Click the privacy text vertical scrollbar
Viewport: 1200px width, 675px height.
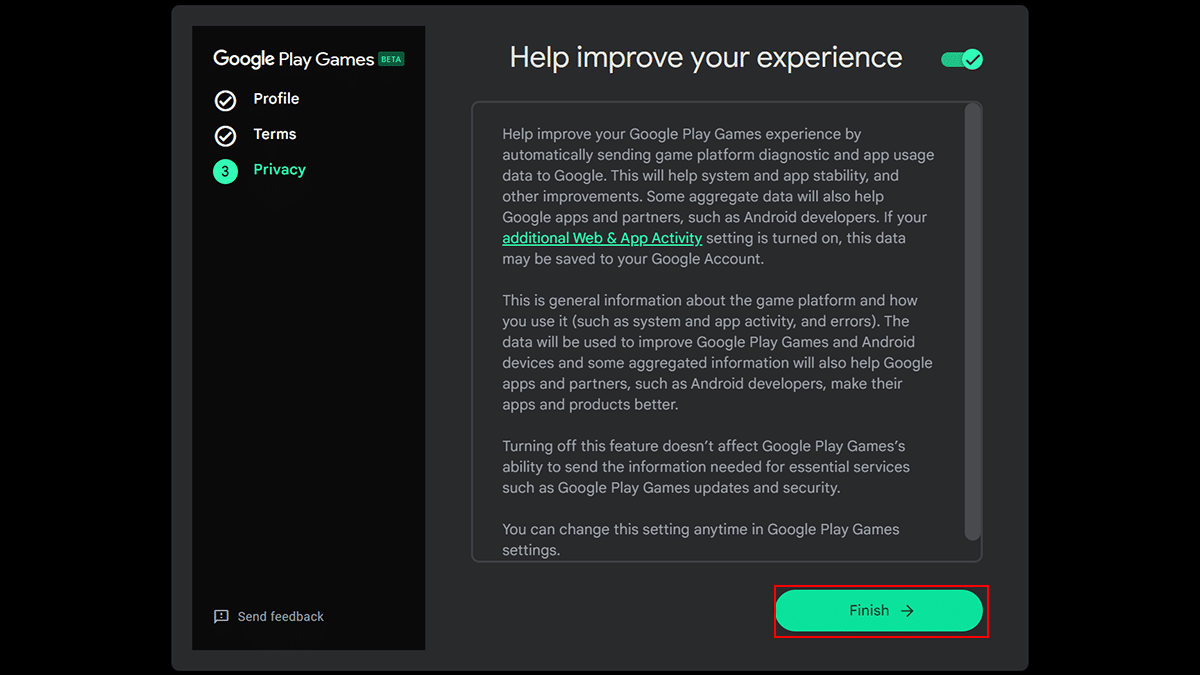[x=972, y=320]
